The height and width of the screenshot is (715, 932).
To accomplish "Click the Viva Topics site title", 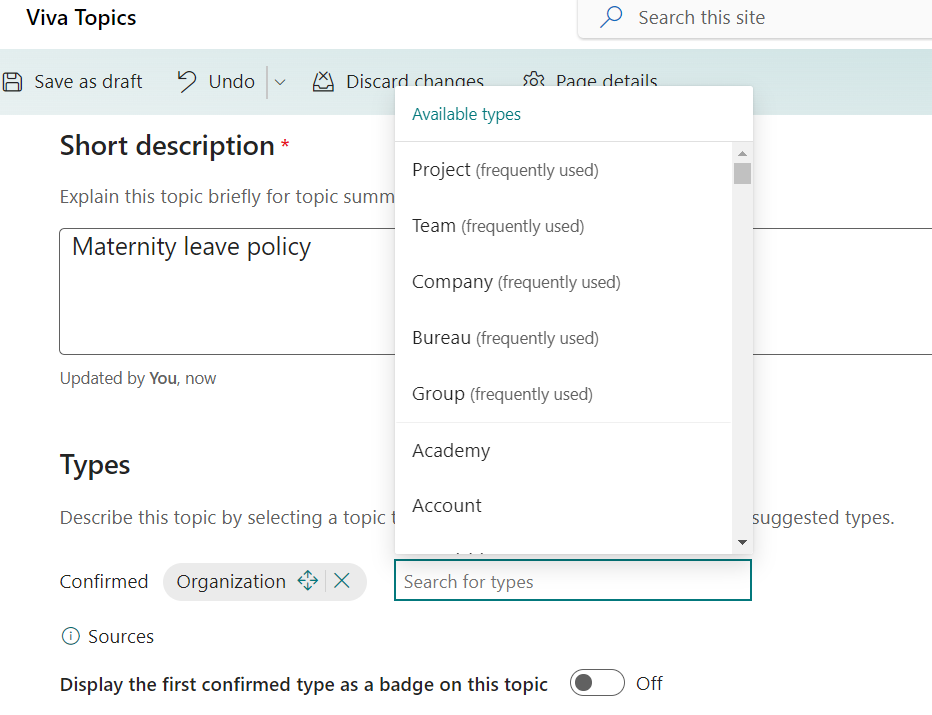I will 81,18.
